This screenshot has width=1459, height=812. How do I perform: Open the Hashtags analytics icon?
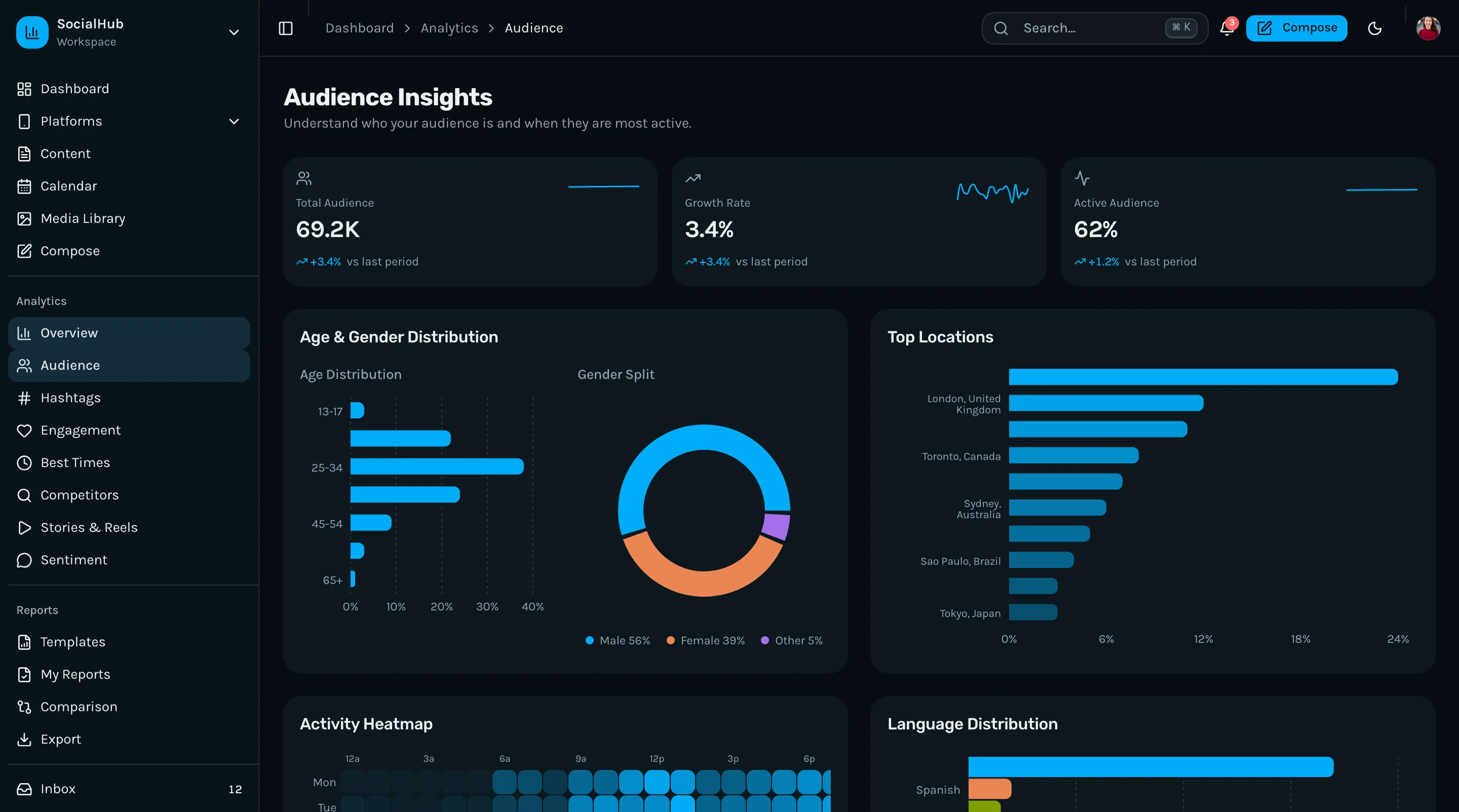point(24,398)
